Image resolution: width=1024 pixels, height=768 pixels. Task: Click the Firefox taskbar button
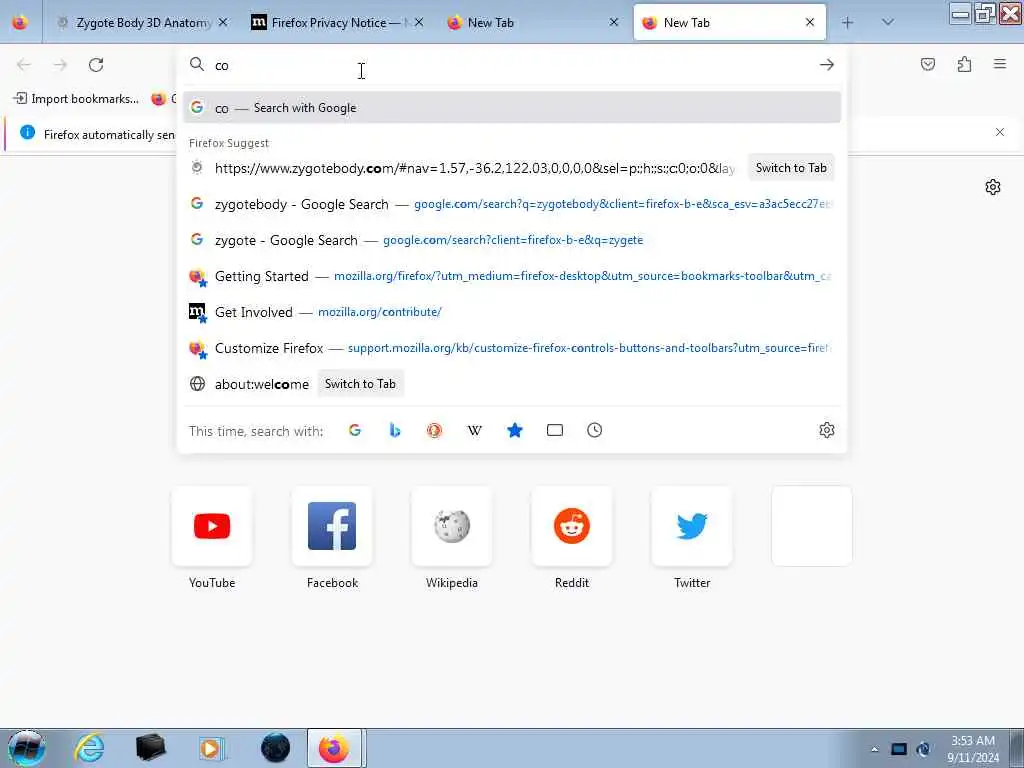[x=334, y=748]
